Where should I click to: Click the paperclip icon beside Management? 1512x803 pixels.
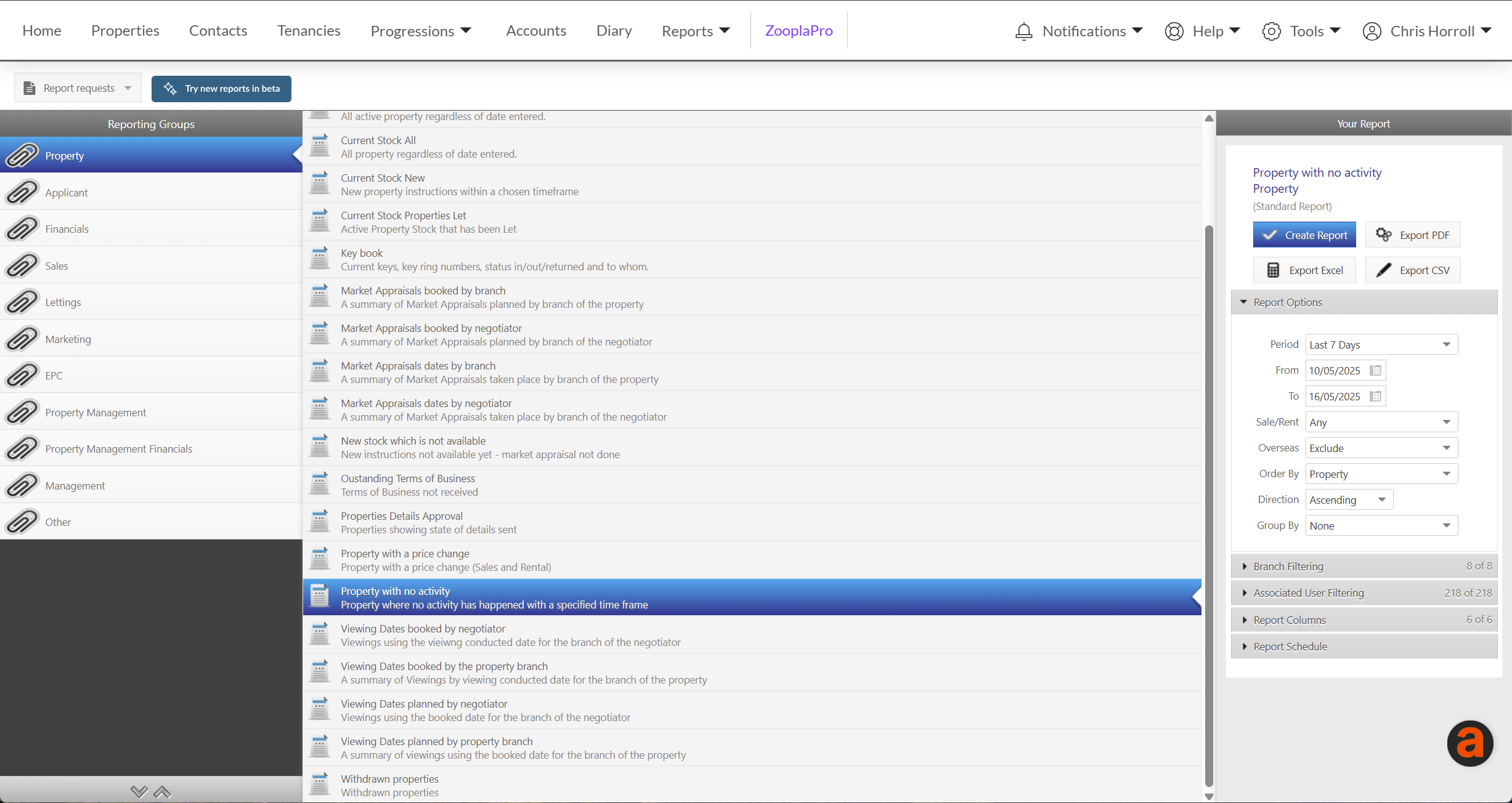pyautogui.click(x=22, y=485)
